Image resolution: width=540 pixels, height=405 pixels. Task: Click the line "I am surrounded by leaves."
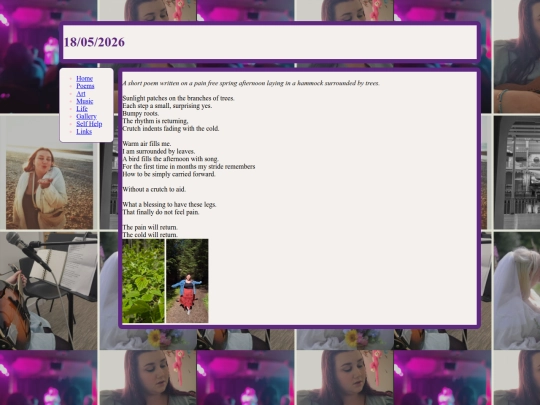pos(159,151)
